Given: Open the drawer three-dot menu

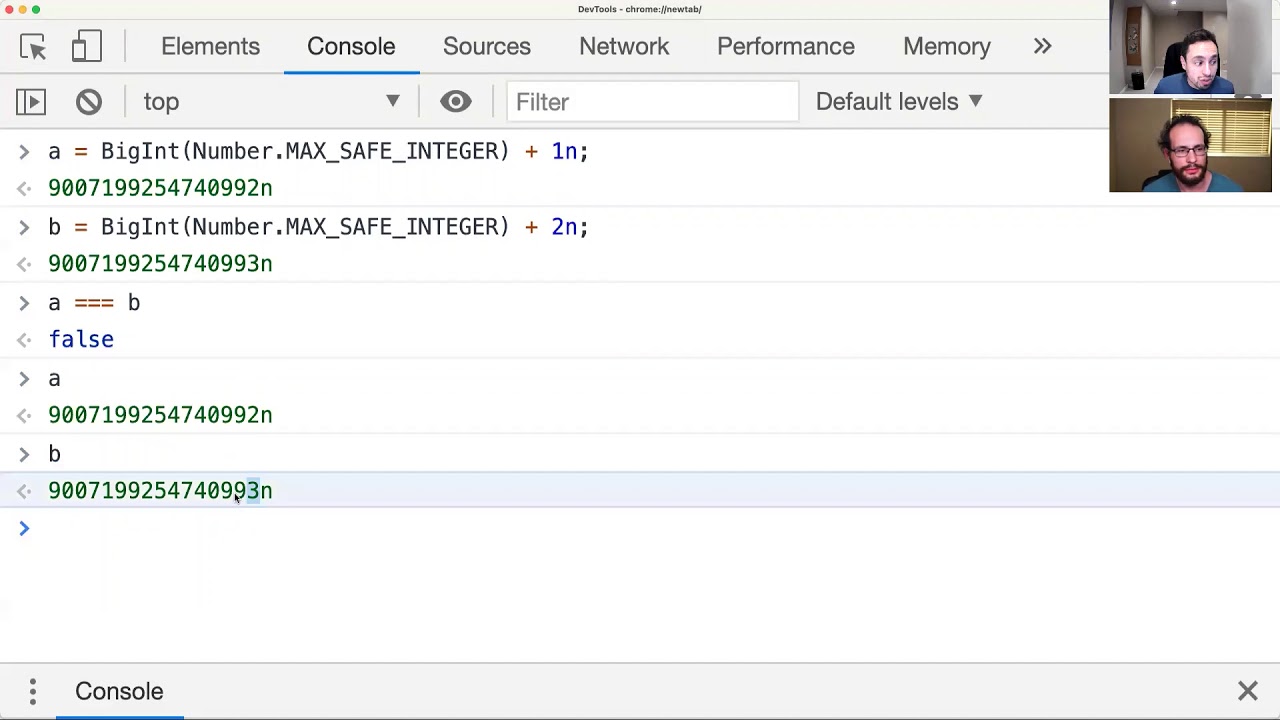Looking at the screenshot, I should 33,691.
